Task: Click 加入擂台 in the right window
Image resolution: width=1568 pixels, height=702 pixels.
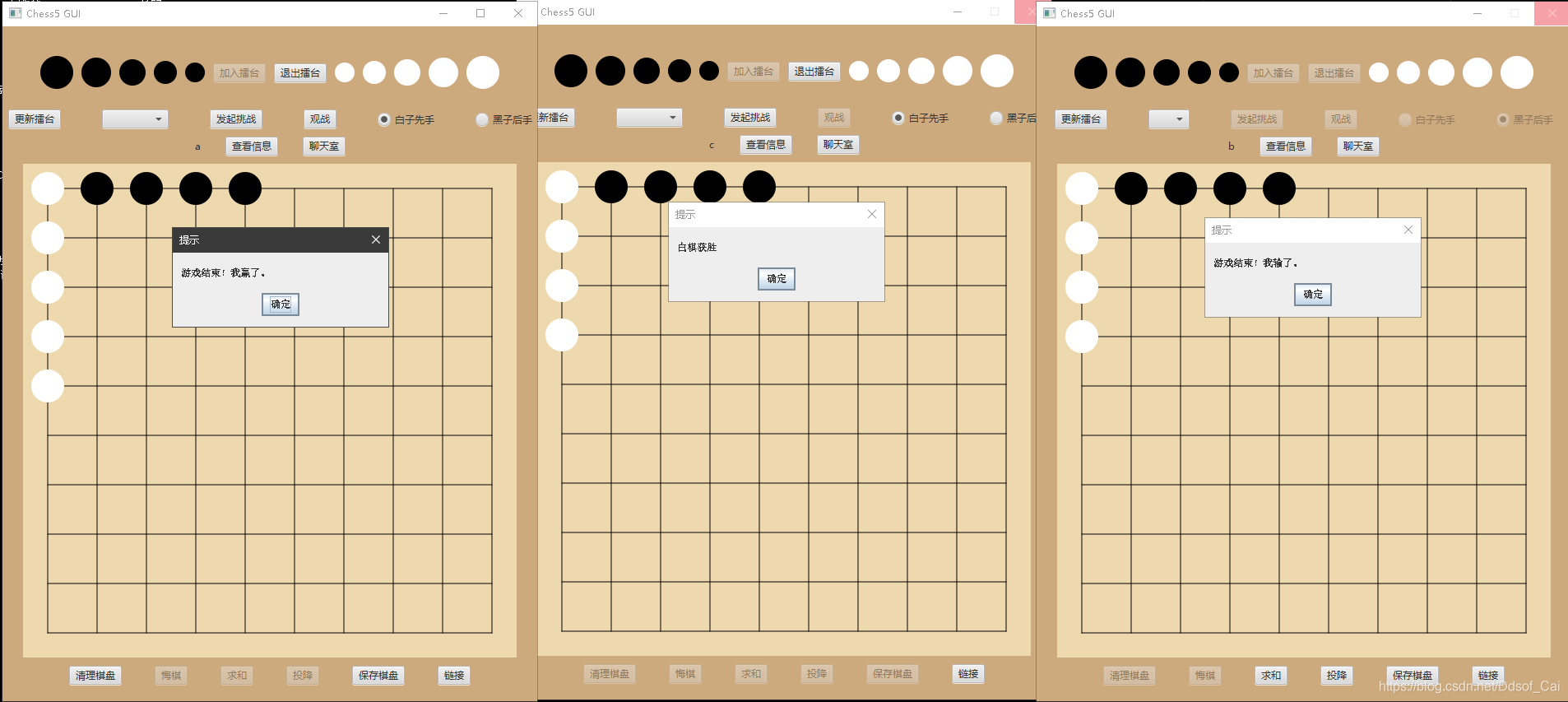Action: point(1273,73)
